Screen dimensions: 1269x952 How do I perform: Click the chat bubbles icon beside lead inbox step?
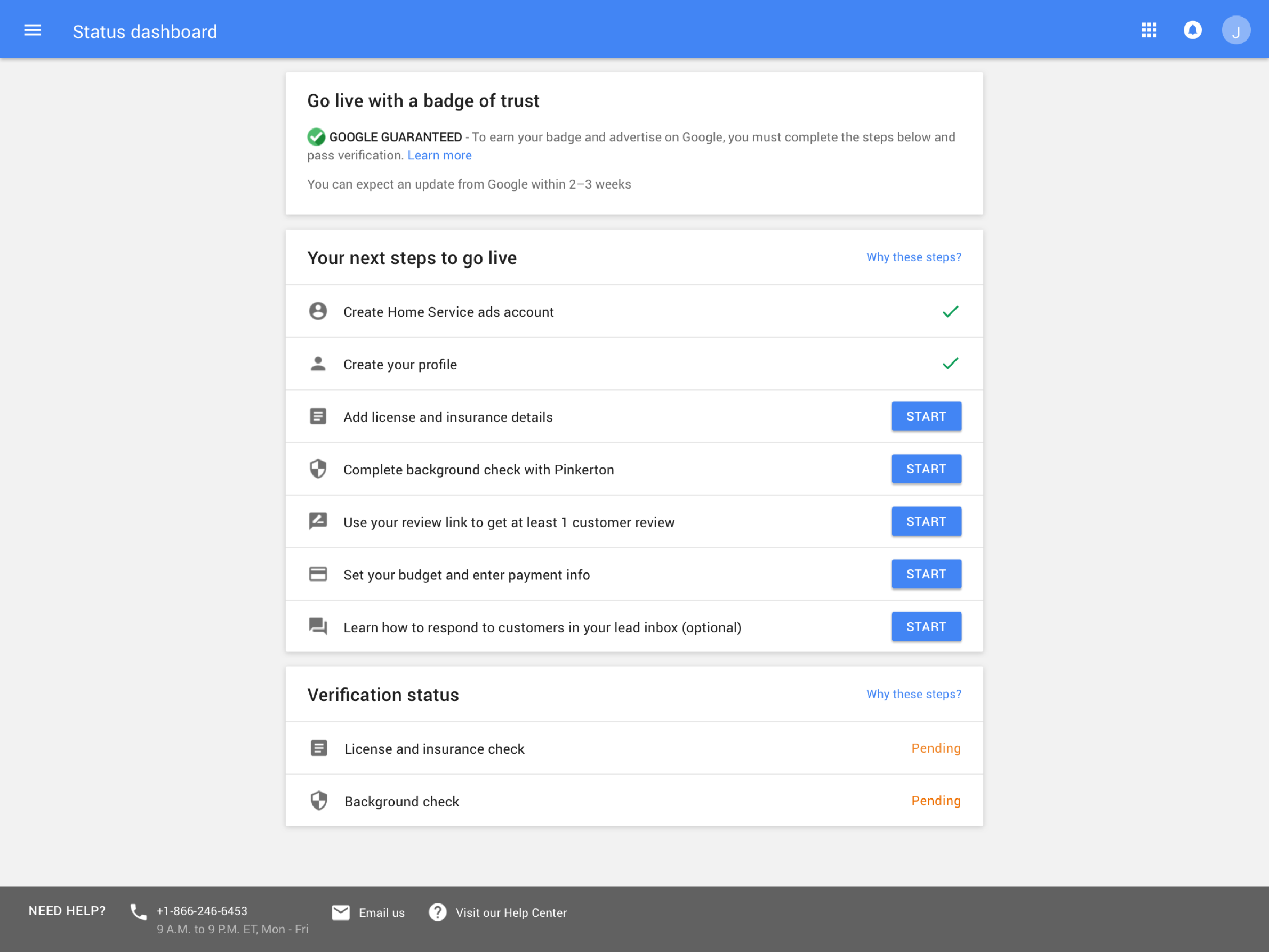click(318, 626)
